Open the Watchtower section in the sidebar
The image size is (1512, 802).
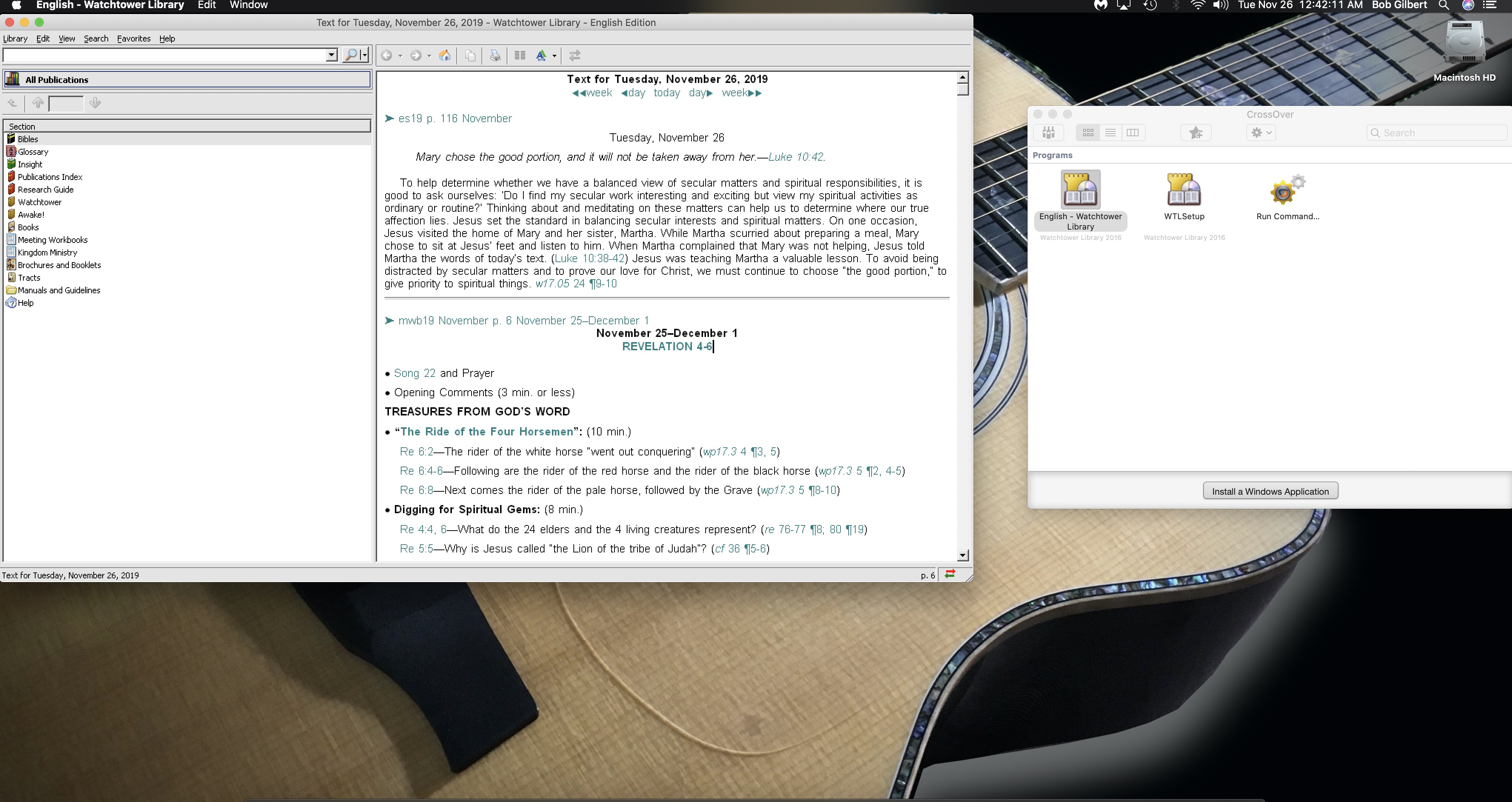click(39, 201)
